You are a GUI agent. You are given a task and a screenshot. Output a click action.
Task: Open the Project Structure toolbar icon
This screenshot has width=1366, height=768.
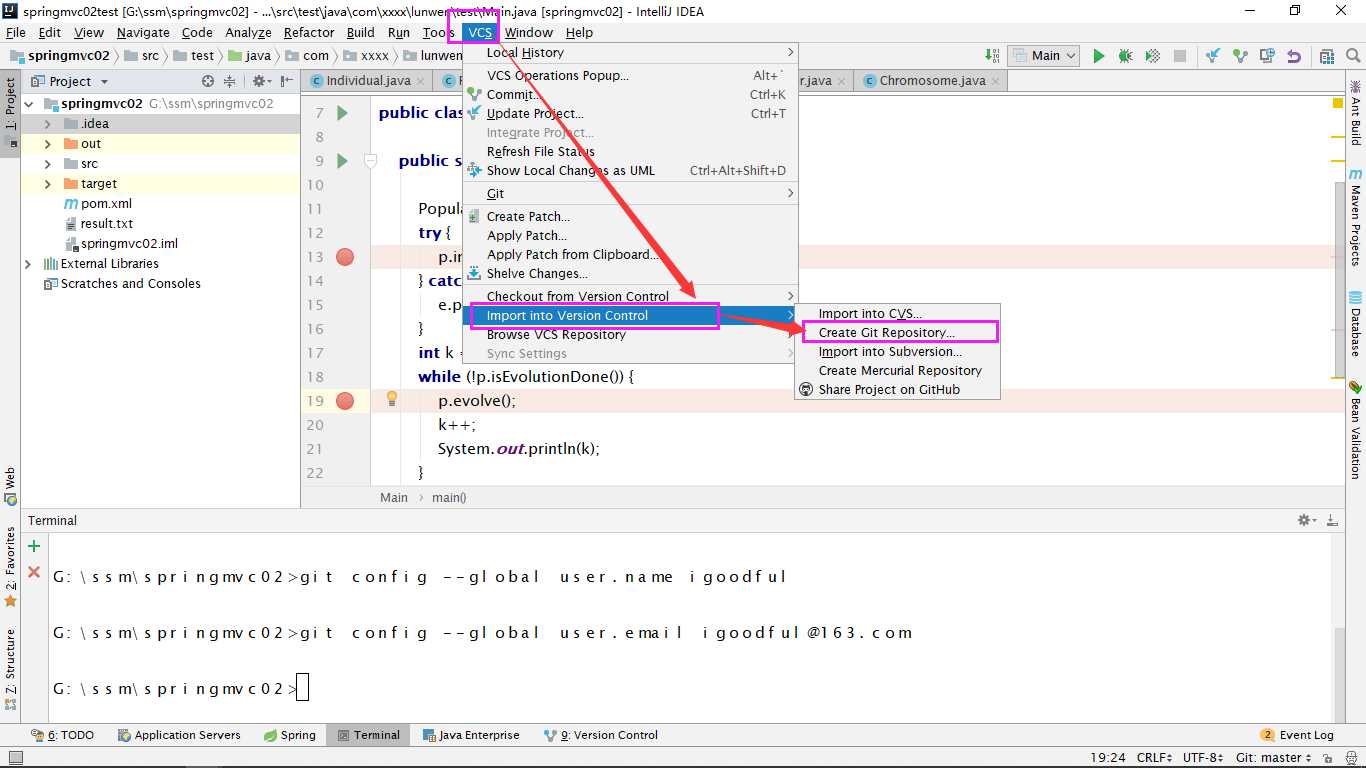(x=1327, y=56)
